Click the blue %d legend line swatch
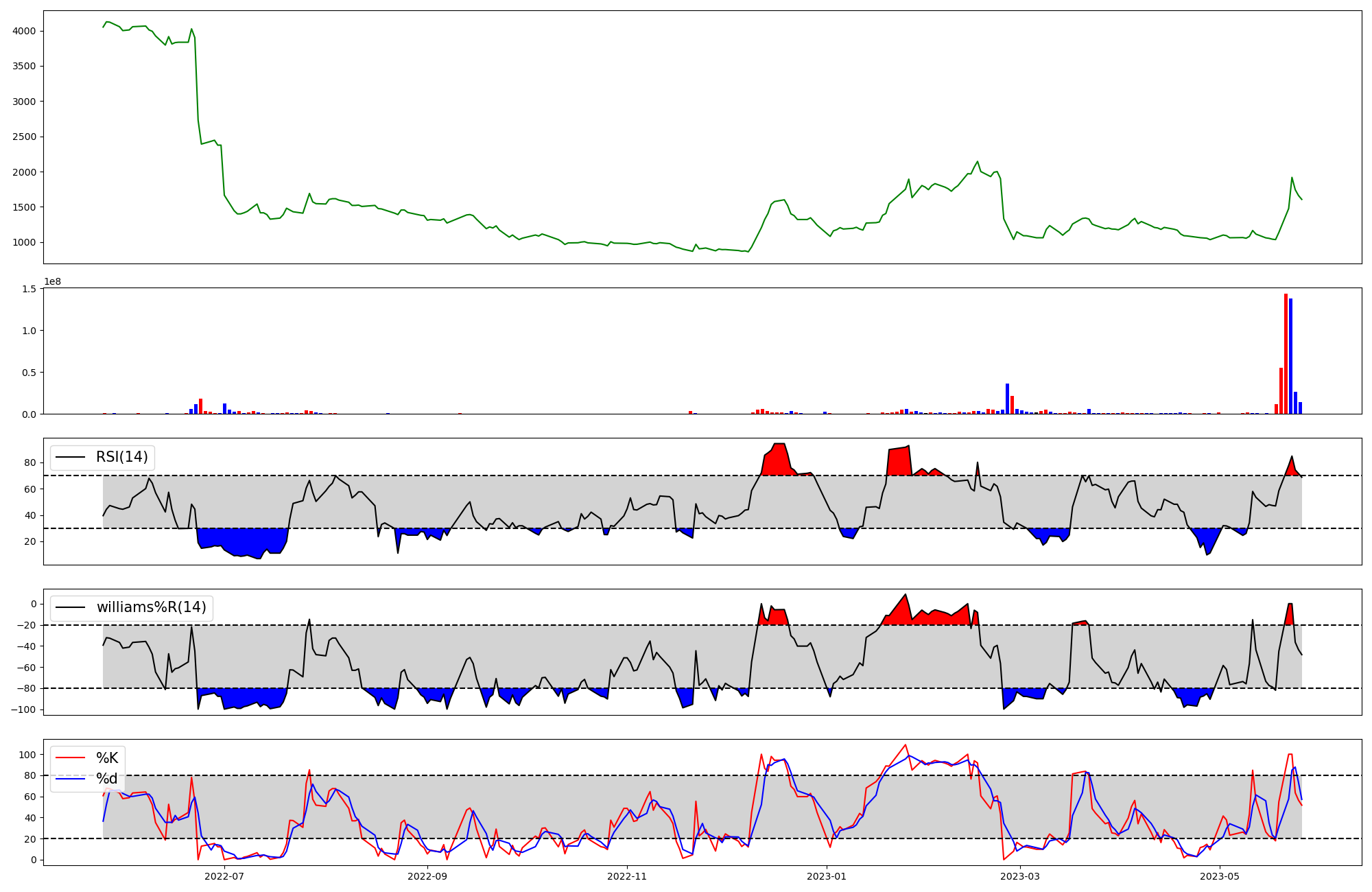 (x=70, y=779)
